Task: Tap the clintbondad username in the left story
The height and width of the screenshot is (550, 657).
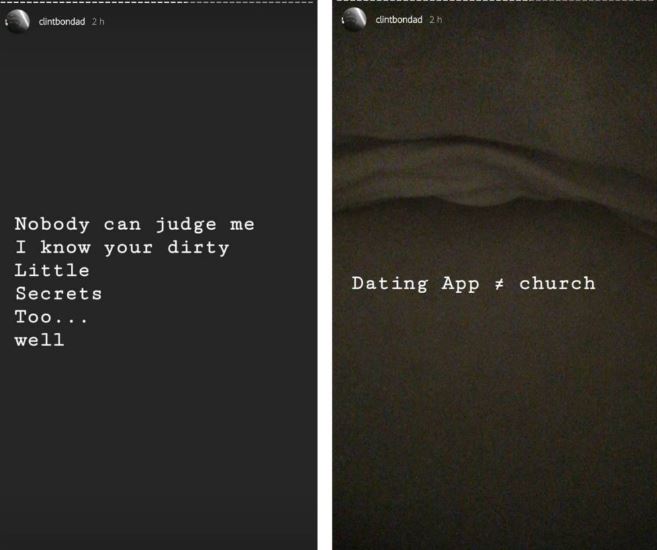Action: (x=62, y=21)
